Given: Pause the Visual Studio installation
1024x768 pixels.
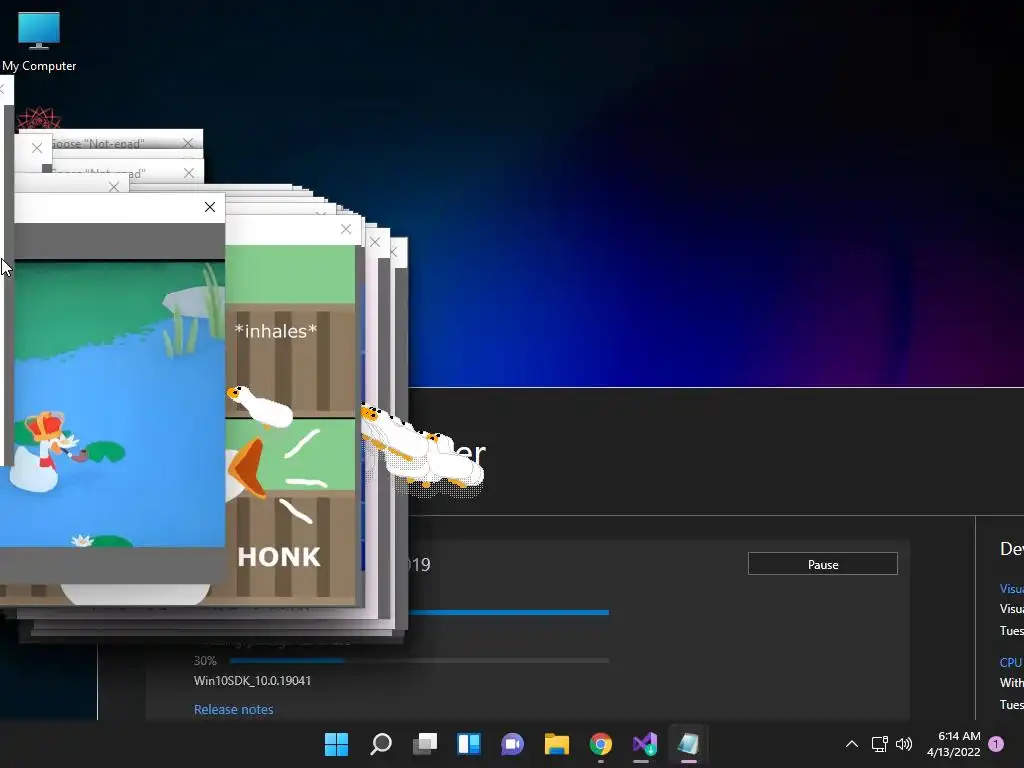Looking at the screenshot, I should pos(822,564).
